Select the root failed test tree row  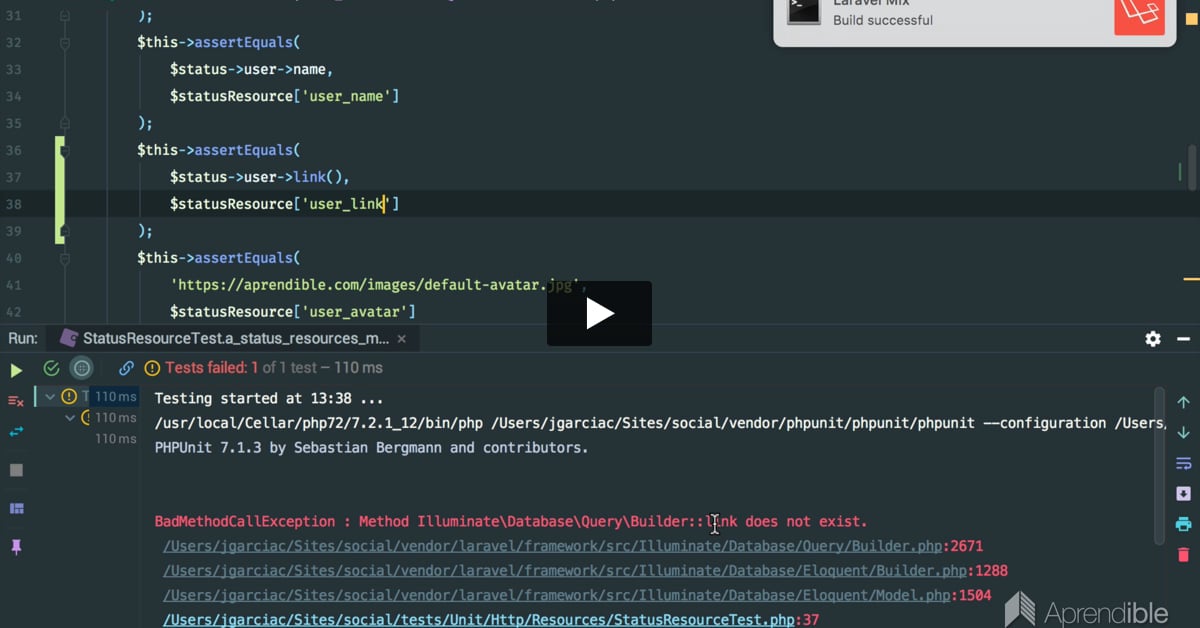88,397
